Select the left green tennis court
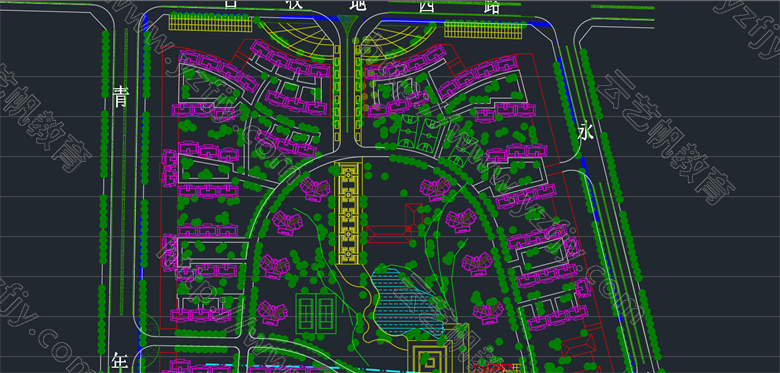The image size is (780, 373). [x=305, y=313]
